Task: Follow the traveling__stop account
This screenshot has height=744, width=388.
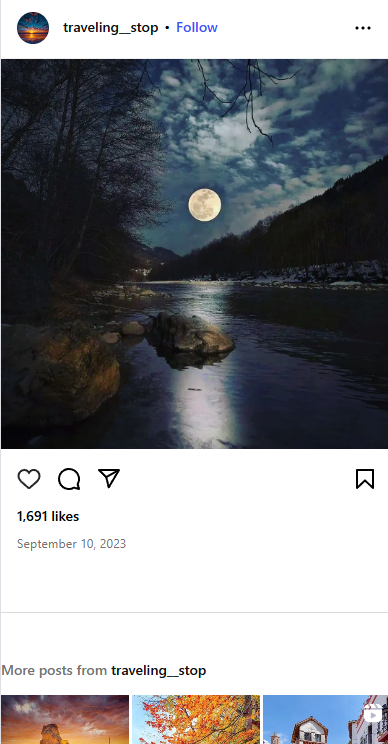Action: tap(197, 28)
